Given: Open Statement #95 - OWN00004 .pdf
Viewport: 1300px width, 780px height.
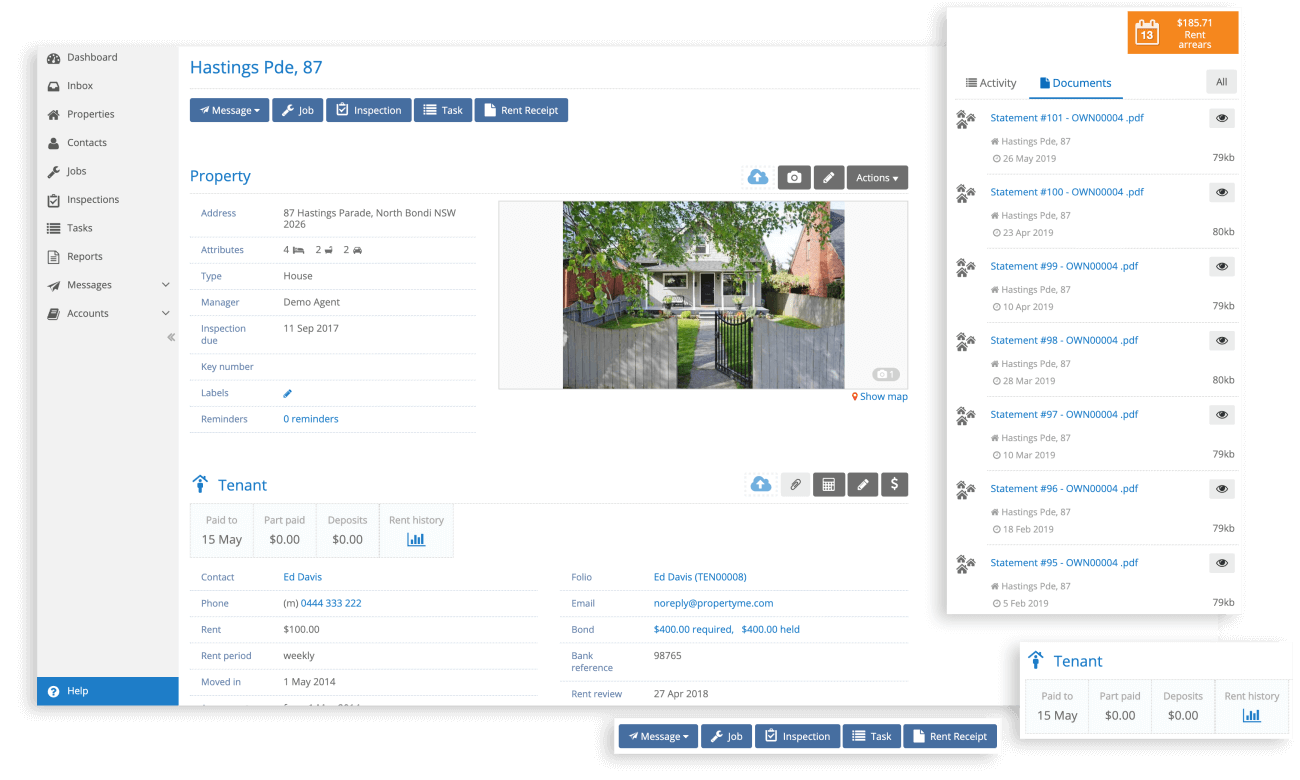Looking at the screenshot, I should coord(1064,562).
